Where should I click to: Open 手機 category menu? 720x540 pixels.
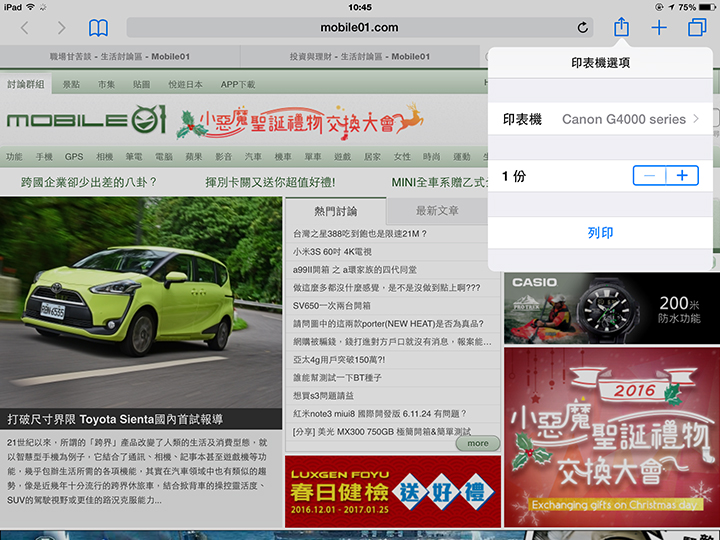44,157
